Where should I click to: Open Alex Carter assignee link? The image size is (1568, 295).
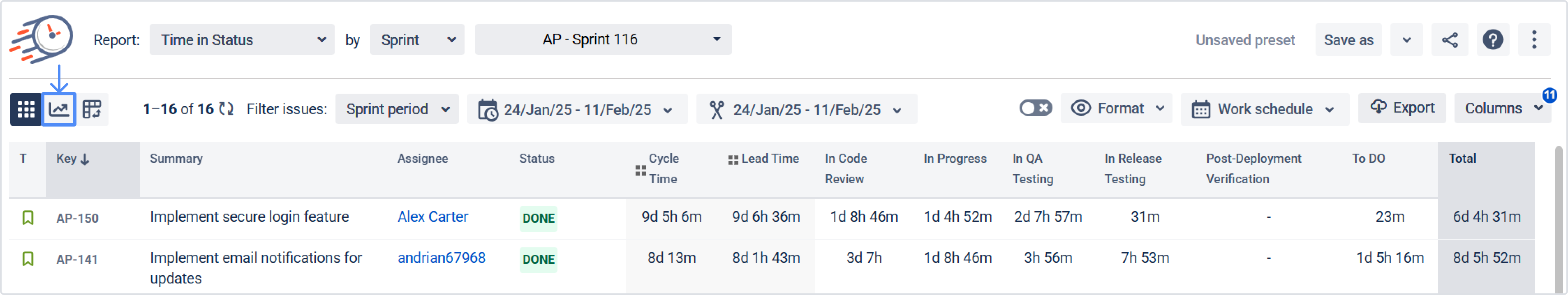[x=432, y=217]
